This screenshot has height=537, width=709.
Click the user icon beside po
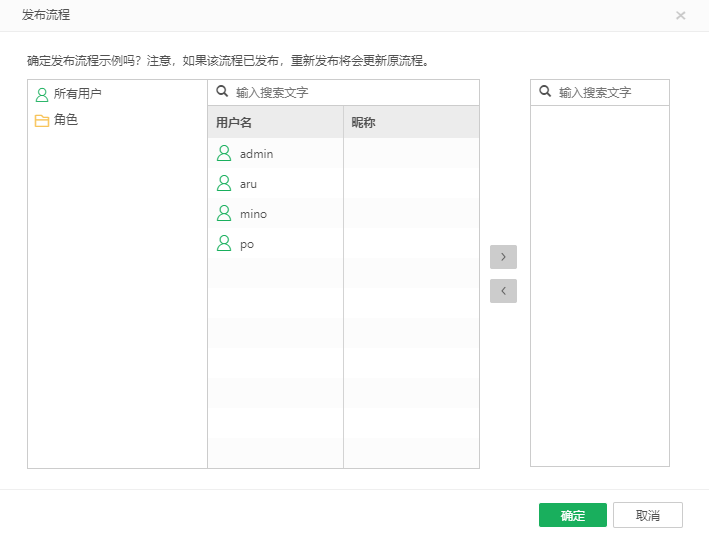[x=224, y=244]
